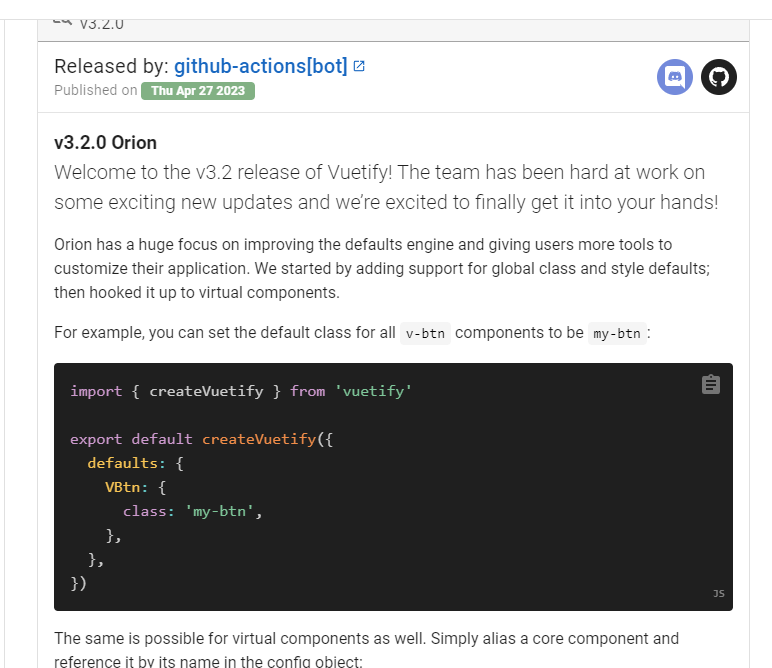Click the import createVuetify code line
772x668 pixels.
[x=241, y=391]
